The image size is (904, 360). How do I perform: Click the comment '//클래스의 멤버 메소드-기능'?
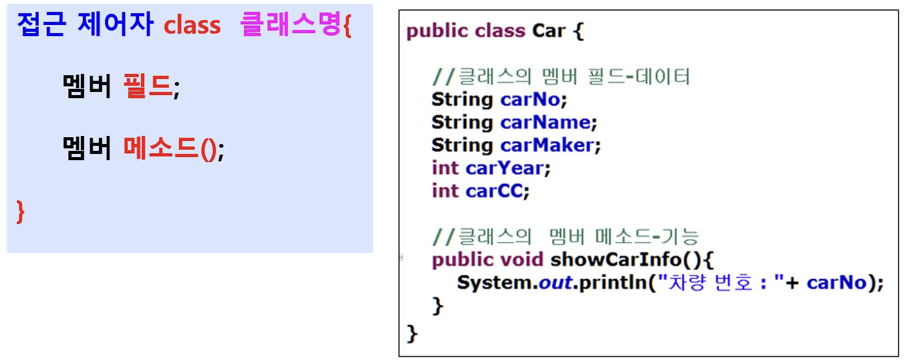click(x=566, y=236)
